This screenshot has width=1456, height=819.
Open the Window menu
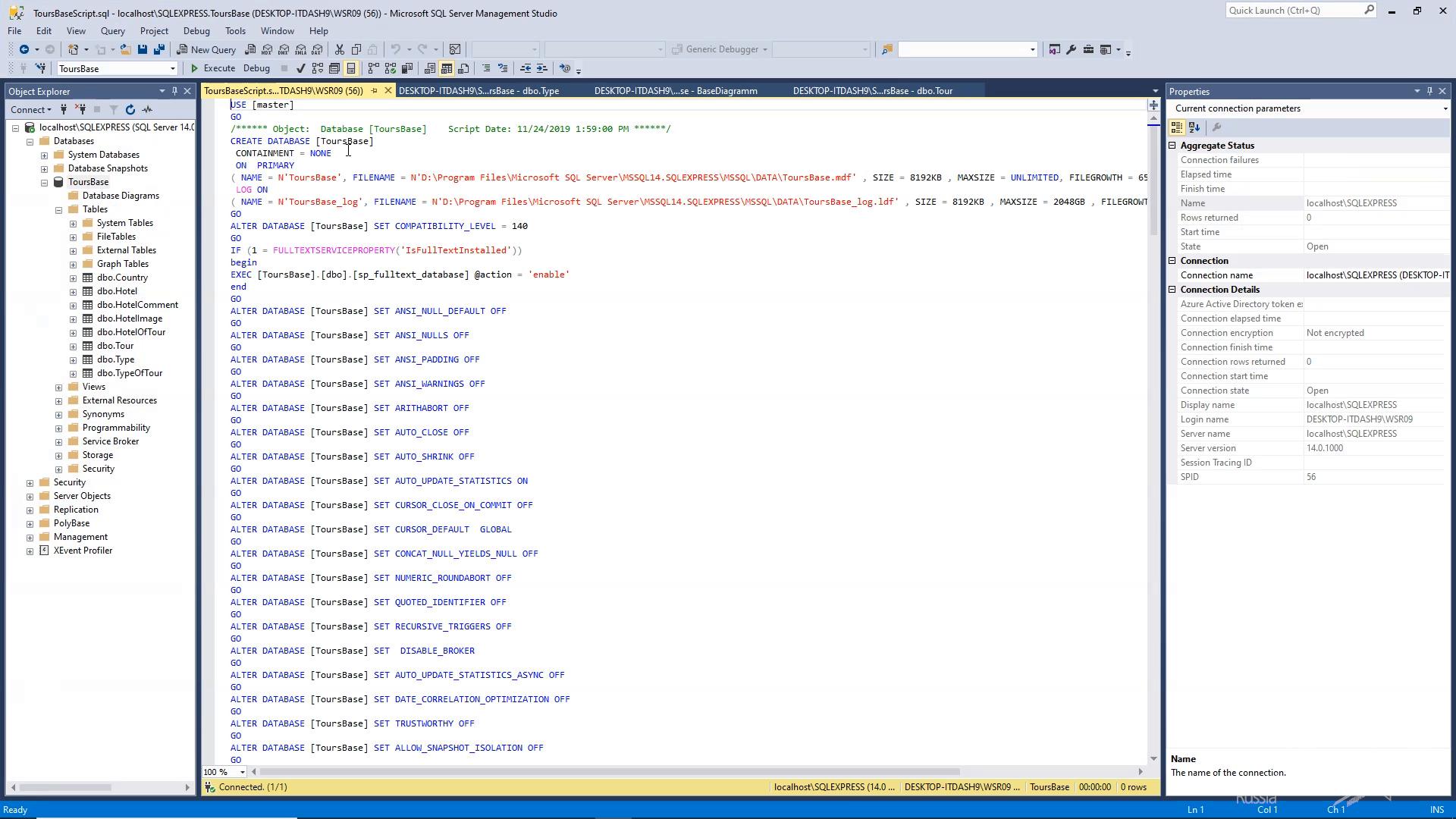point(278,31)
